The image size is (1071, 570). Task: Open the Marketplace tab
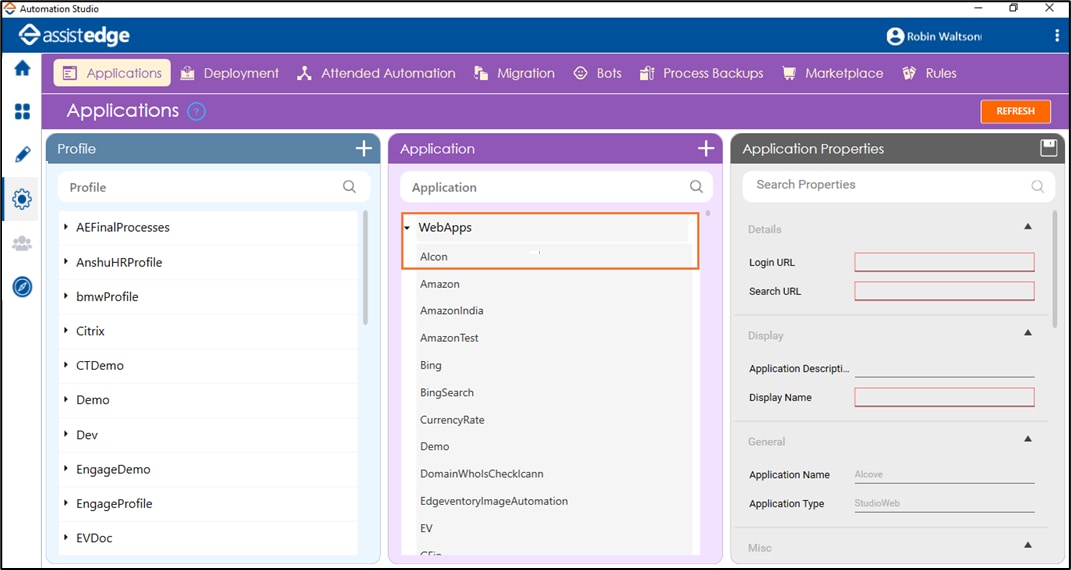click(x=833, y=73)
